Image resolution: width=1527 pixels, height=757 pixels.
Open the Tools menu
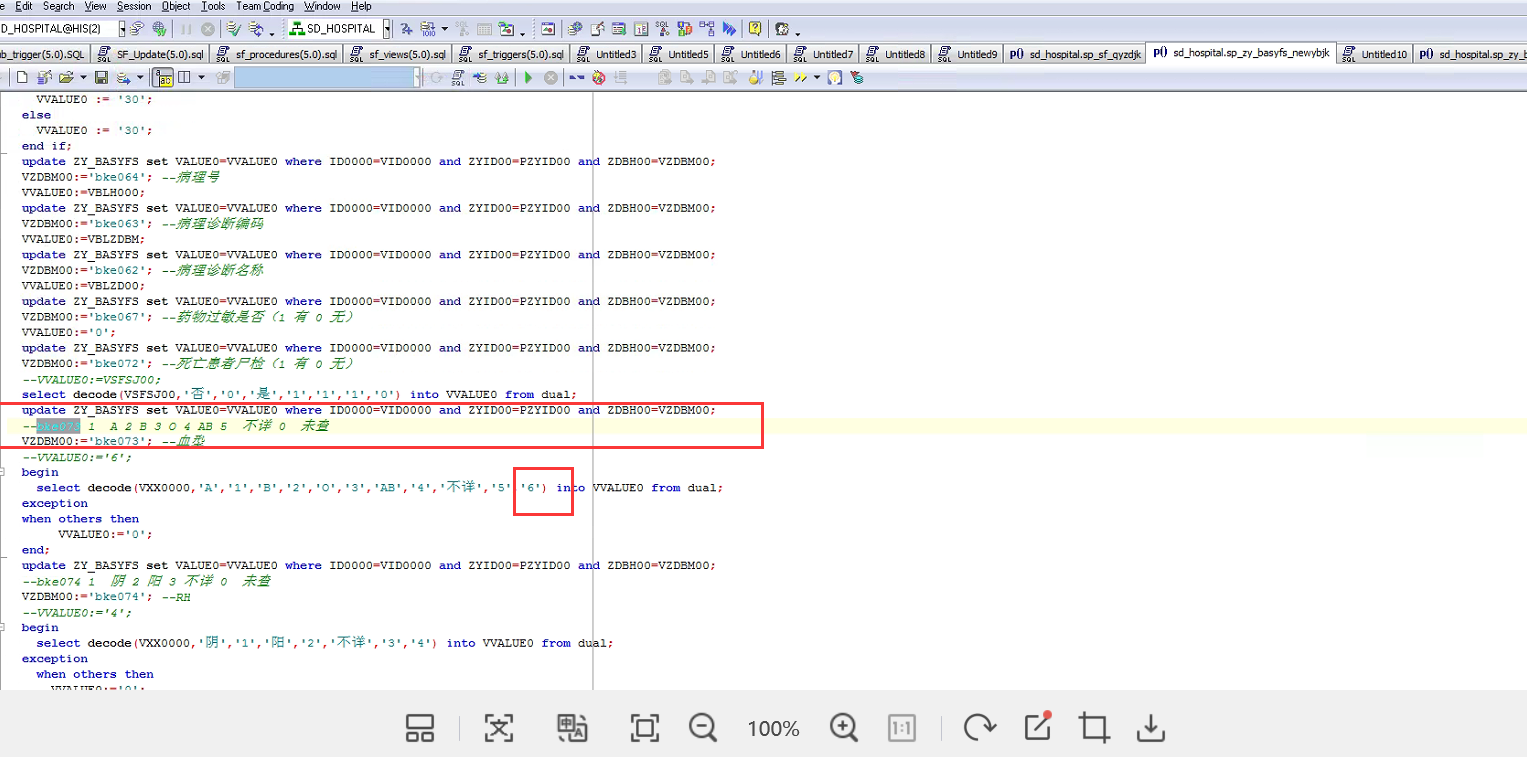coord(213,6)
